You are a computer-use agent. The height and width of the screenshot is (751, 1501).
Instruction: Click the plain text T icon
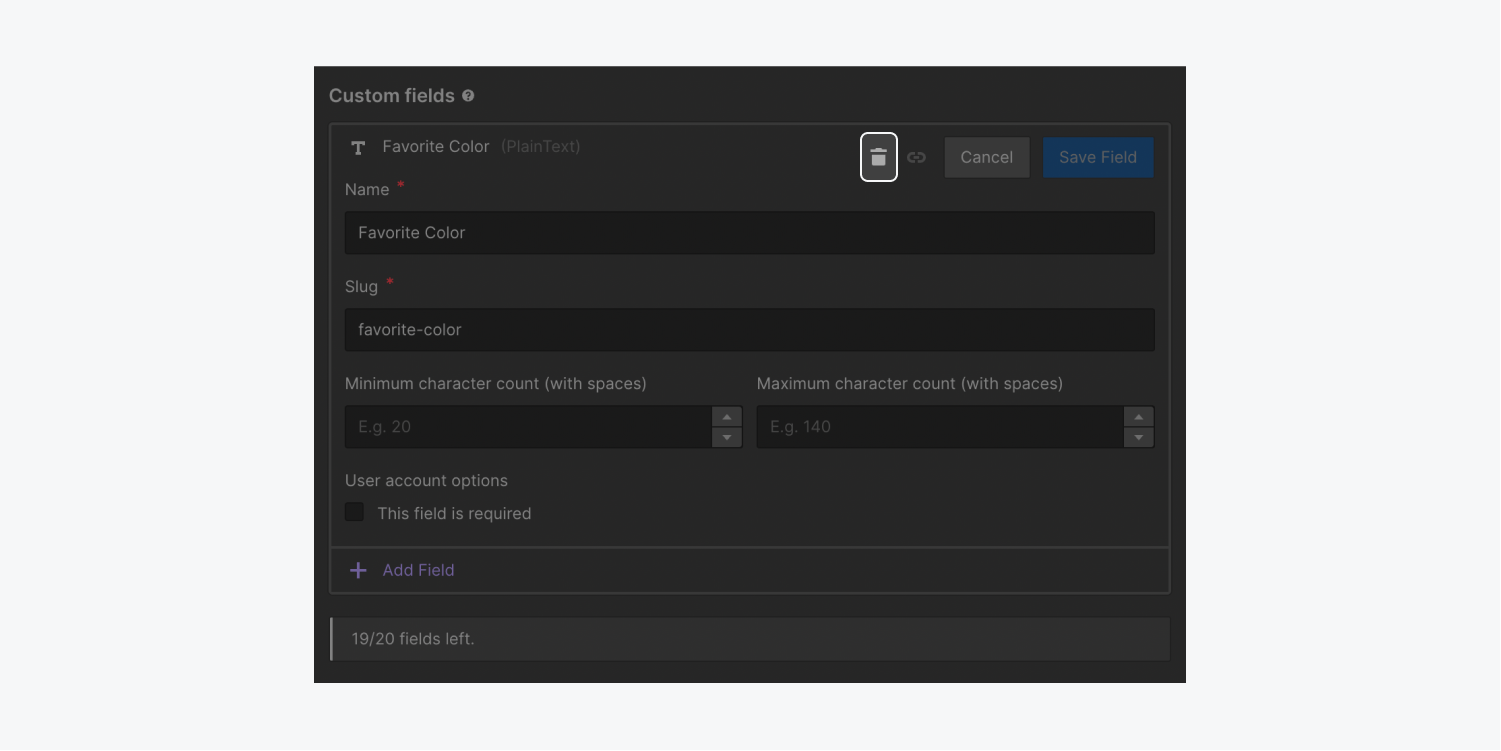tap(358, 147)
